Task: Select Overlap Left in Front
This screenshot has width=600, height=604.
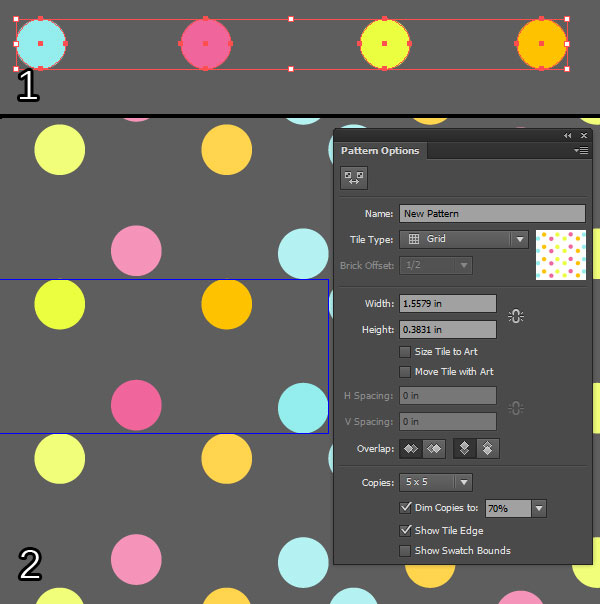Action: click(x=411, y=449)
